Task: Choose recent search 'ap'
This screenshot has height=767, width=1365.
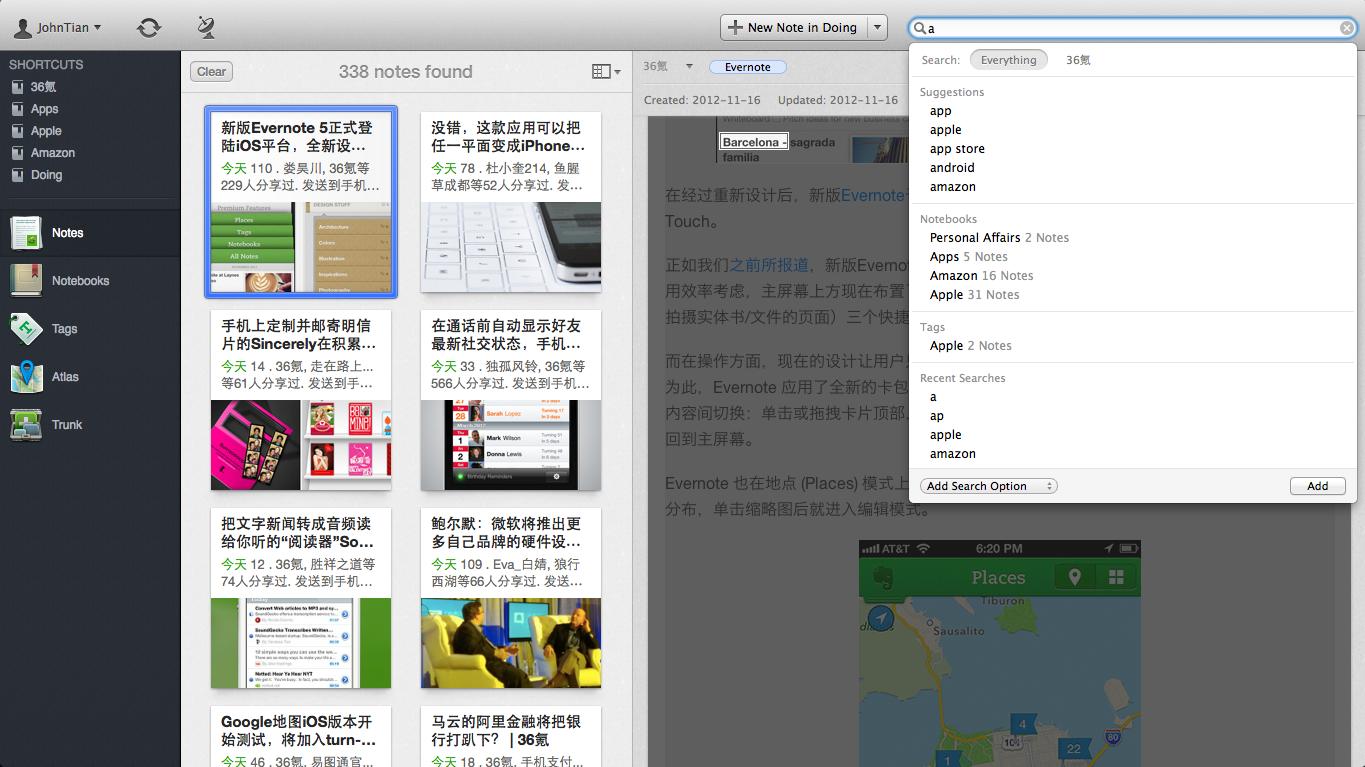Action: tap(936, 416)
